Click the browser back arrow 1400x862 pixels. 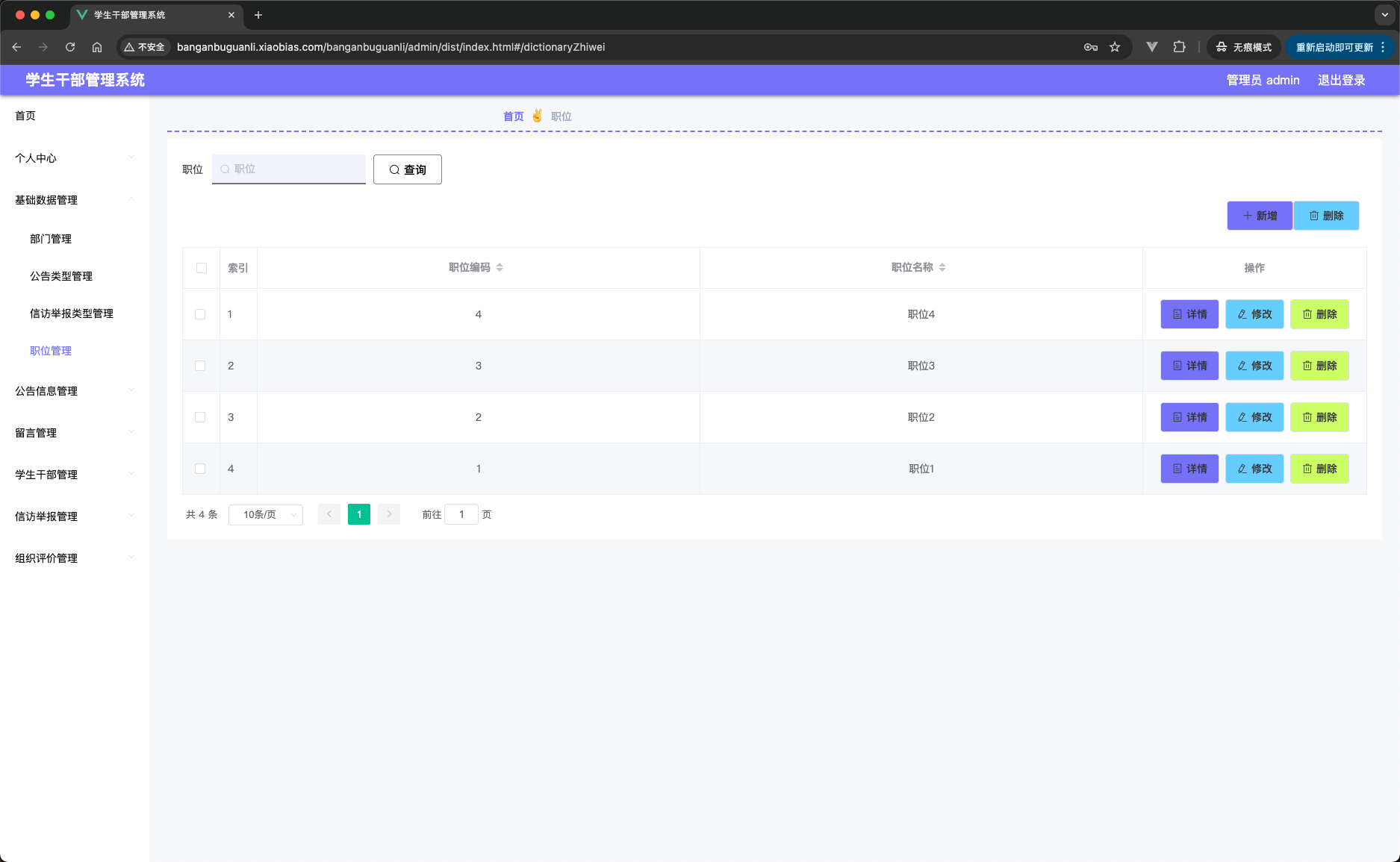(16, 47)
